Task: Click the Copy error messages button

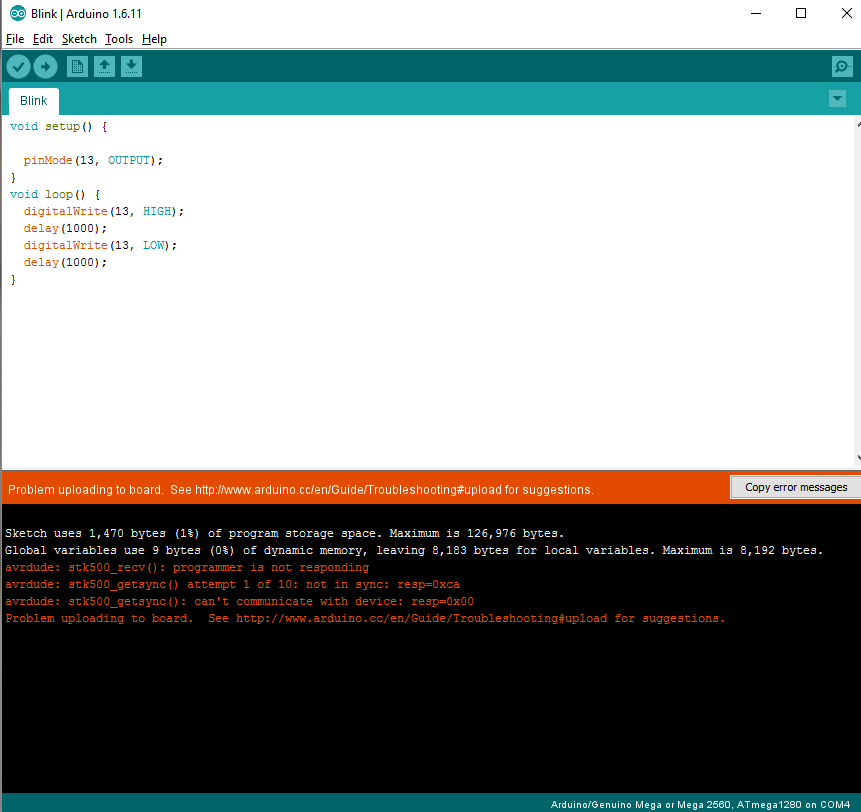Action: click(x=796, y=488)
